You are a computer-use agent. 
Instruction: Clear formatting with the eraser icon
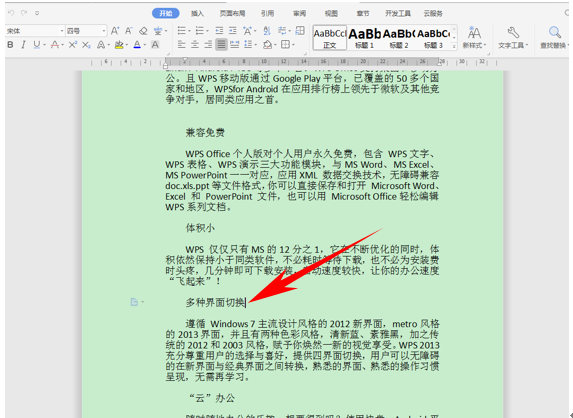143,31
